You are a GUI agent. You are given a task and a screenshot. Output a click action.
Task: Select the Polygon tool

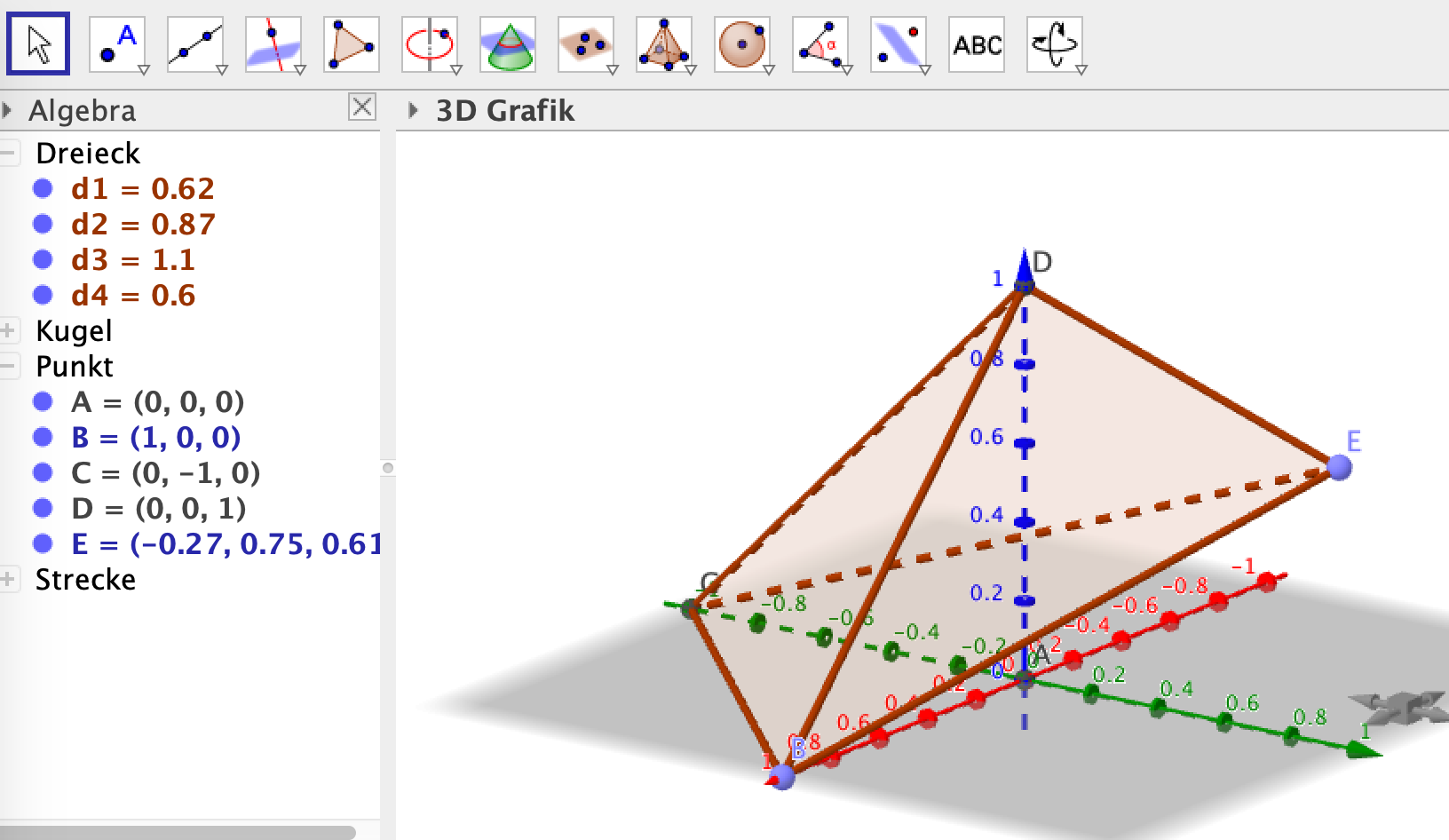[352, 42]
